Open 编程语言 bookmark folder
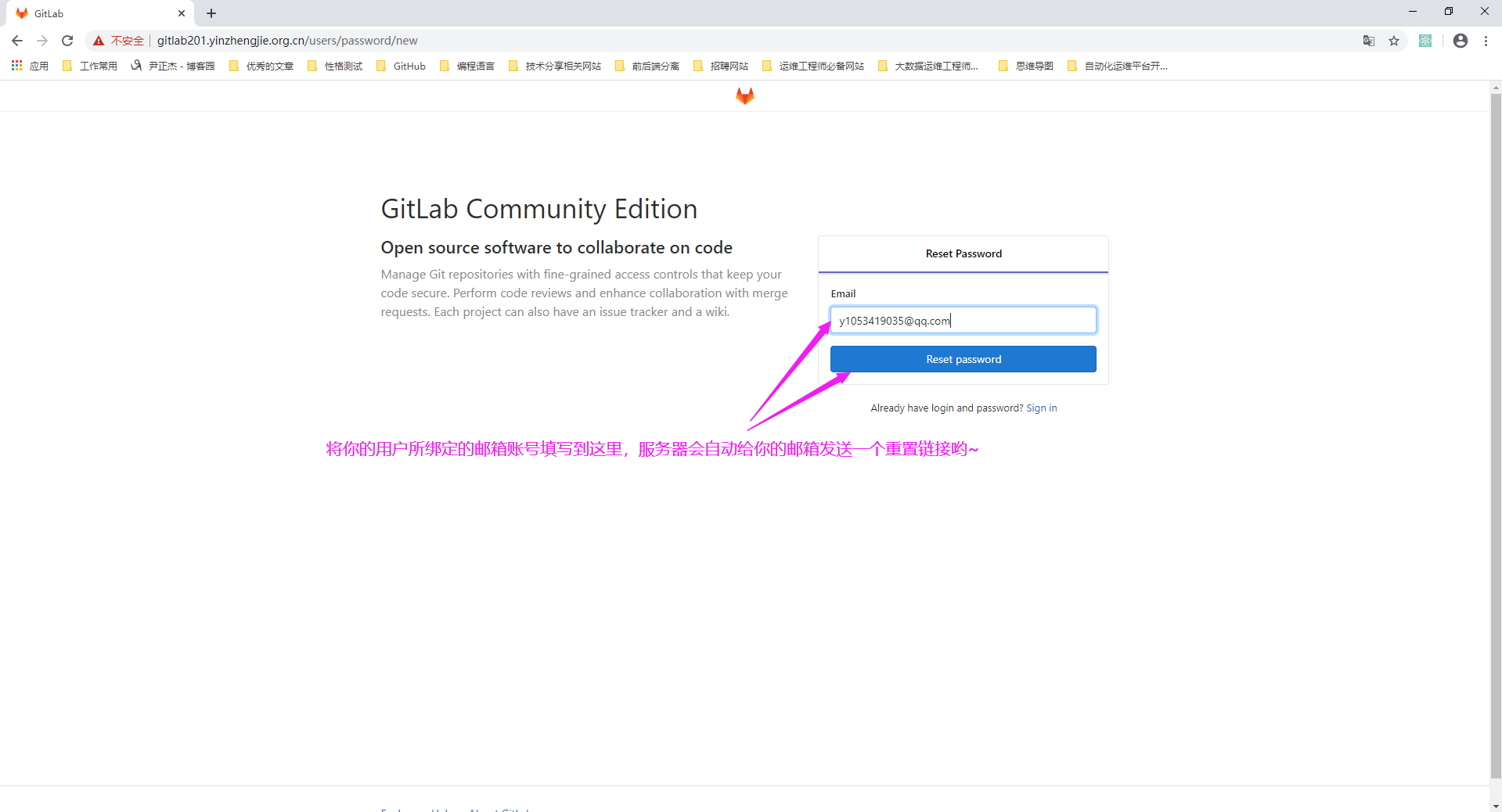Image resolution: width=1502 pixels, height=812 pixels. coord(467,66)
